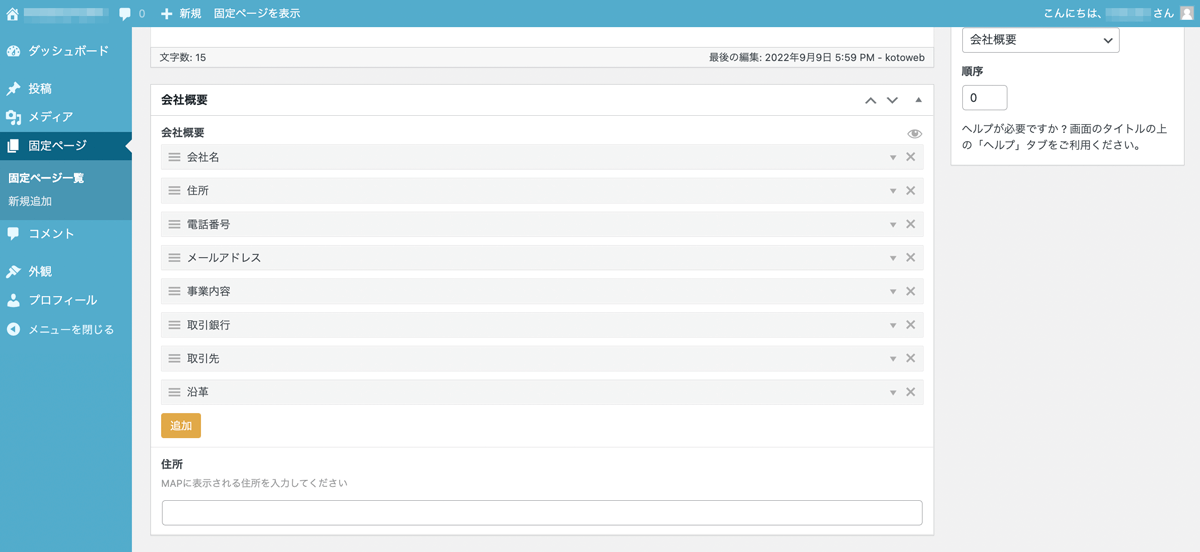Click the home icon in admin bar
Screen dimensions: 1200x552
tap(12, 14)
